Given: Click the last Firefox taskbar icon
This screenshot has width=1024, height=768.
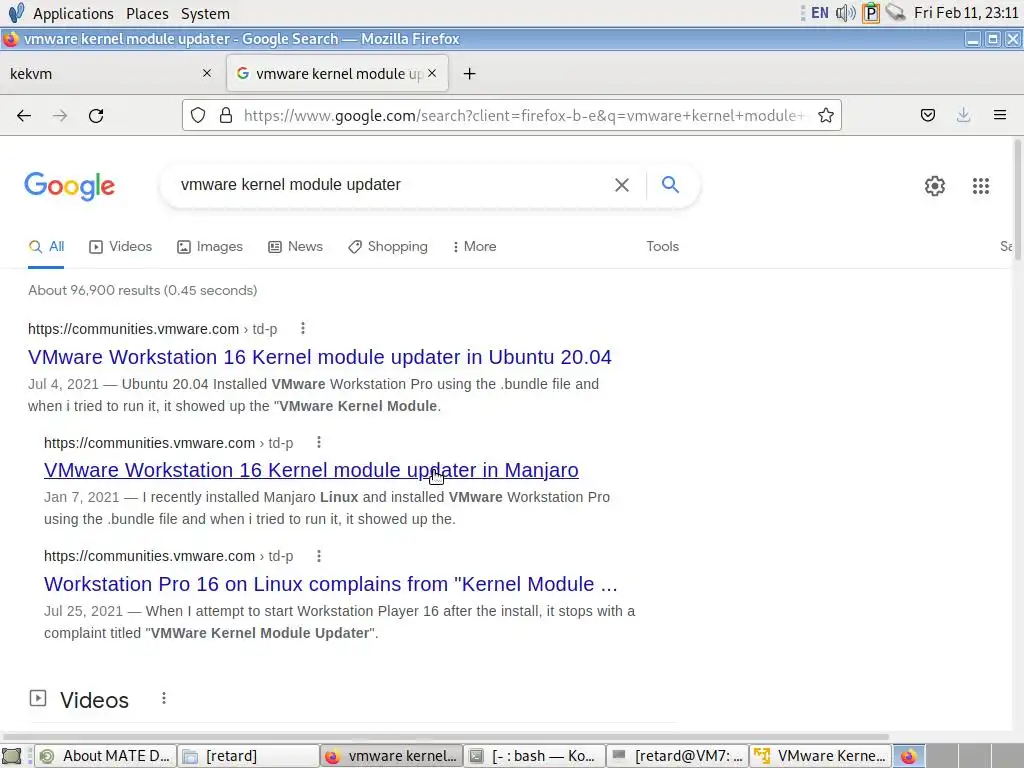Looking at the screenshot, I should coord(908,756).
